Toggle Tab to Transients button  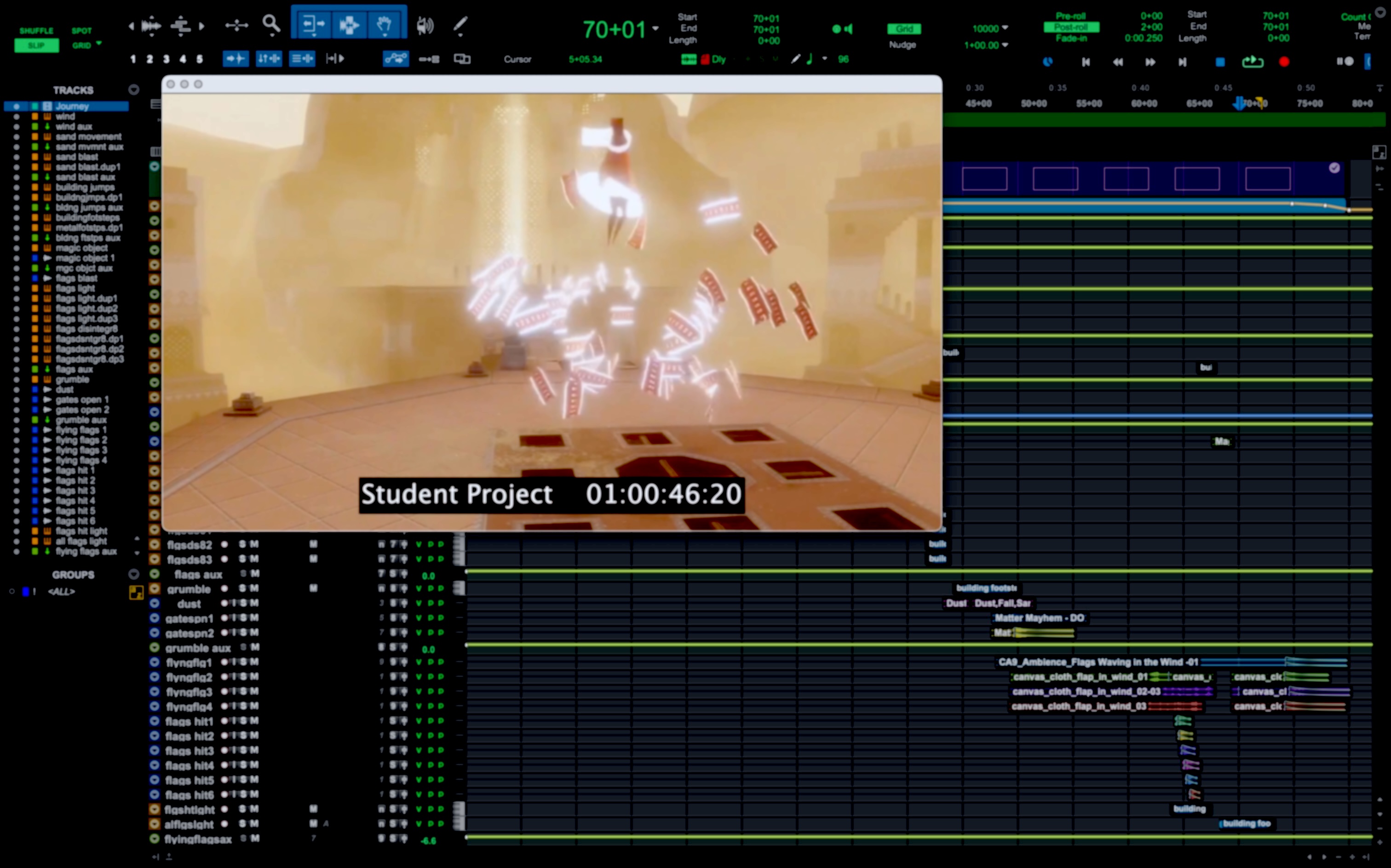coord(236,58)
